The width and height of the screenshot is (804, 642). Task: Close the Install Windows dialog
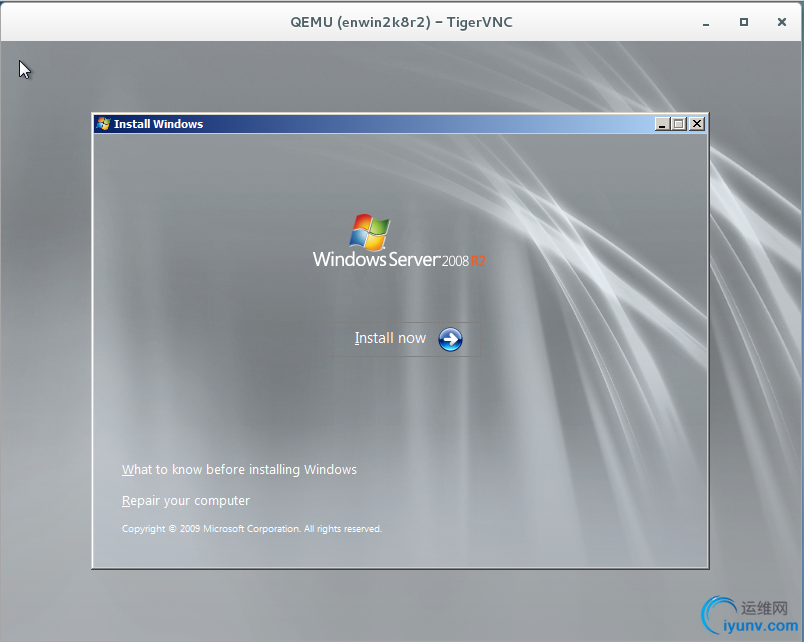point(696,124)
